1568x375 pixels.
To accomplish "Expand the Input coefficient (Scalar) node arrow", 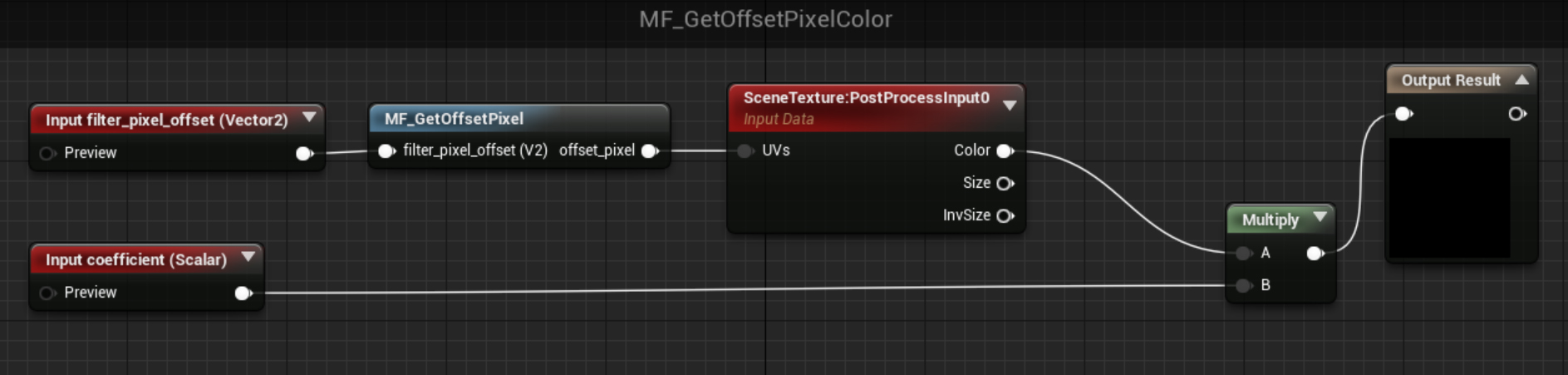I will point(248,257).
